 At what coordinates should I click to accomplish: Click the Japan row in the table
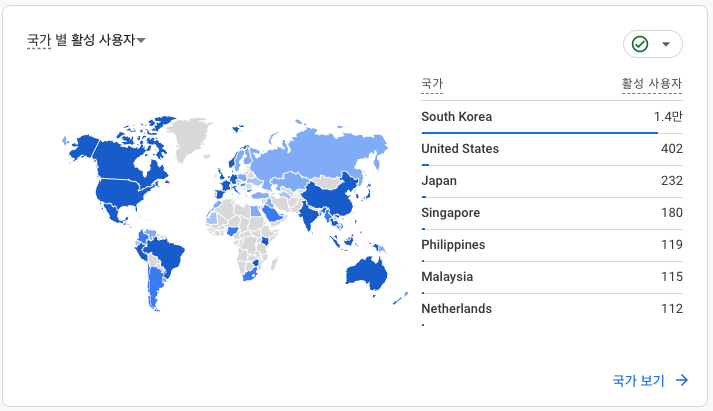tap(552, 181)
